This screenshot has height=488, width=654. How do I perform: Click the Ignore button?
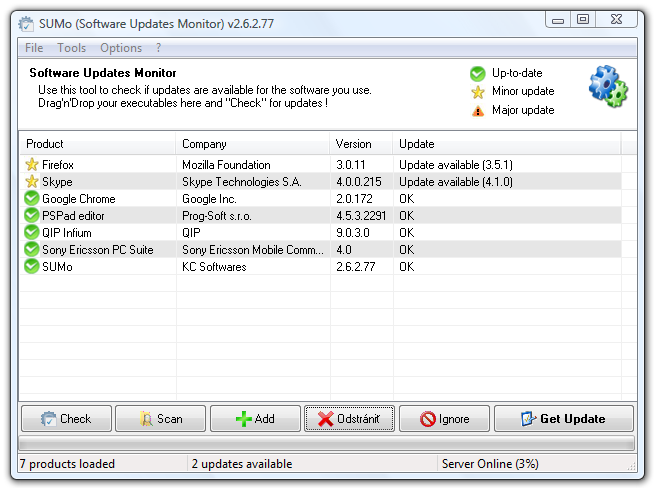point(444,418)
